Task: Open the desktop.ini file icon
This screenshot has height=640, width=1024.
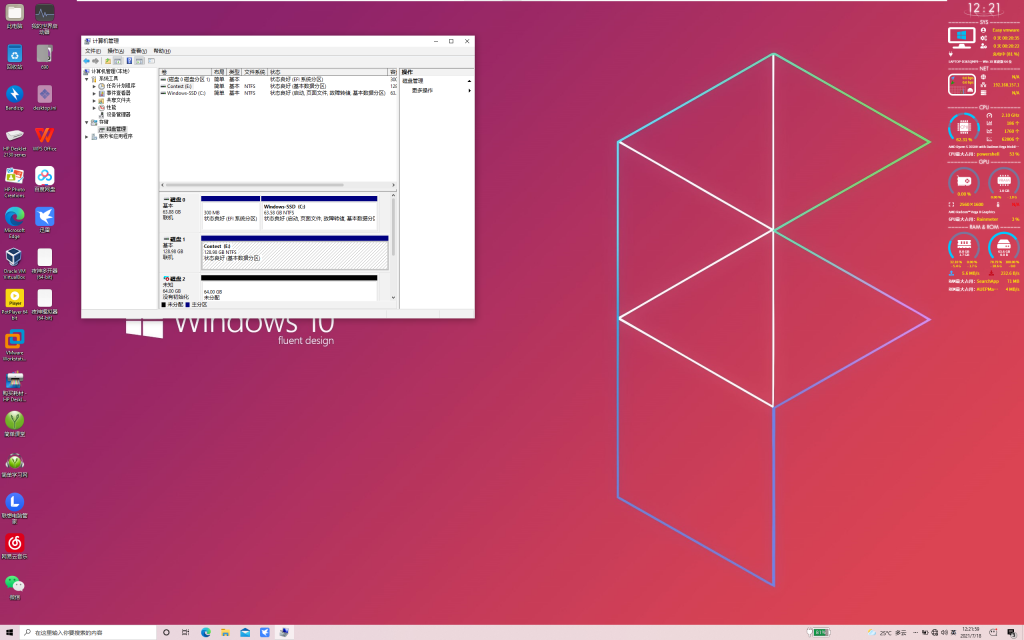Action: tap(44, 97)
